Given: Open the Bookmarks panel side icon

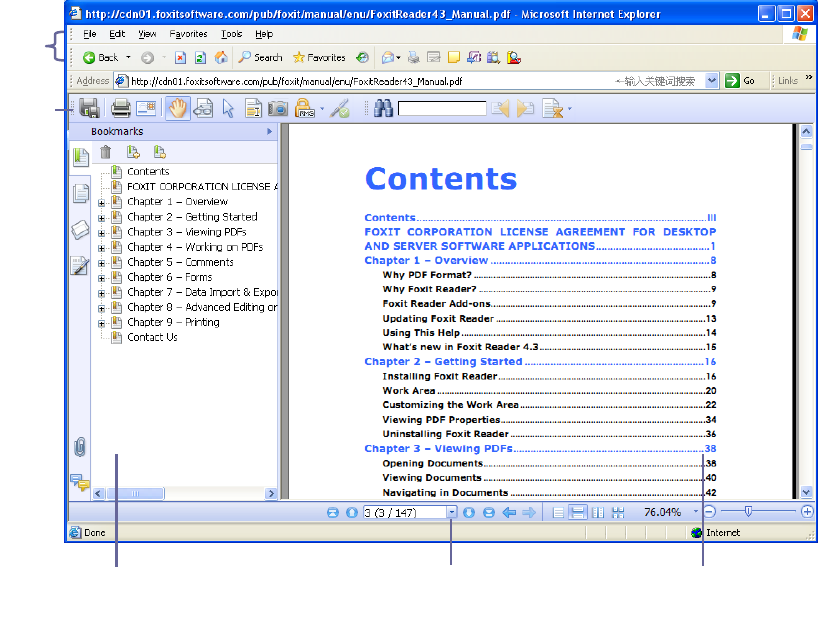Looking at the screenshot, I should click(81, 157).
